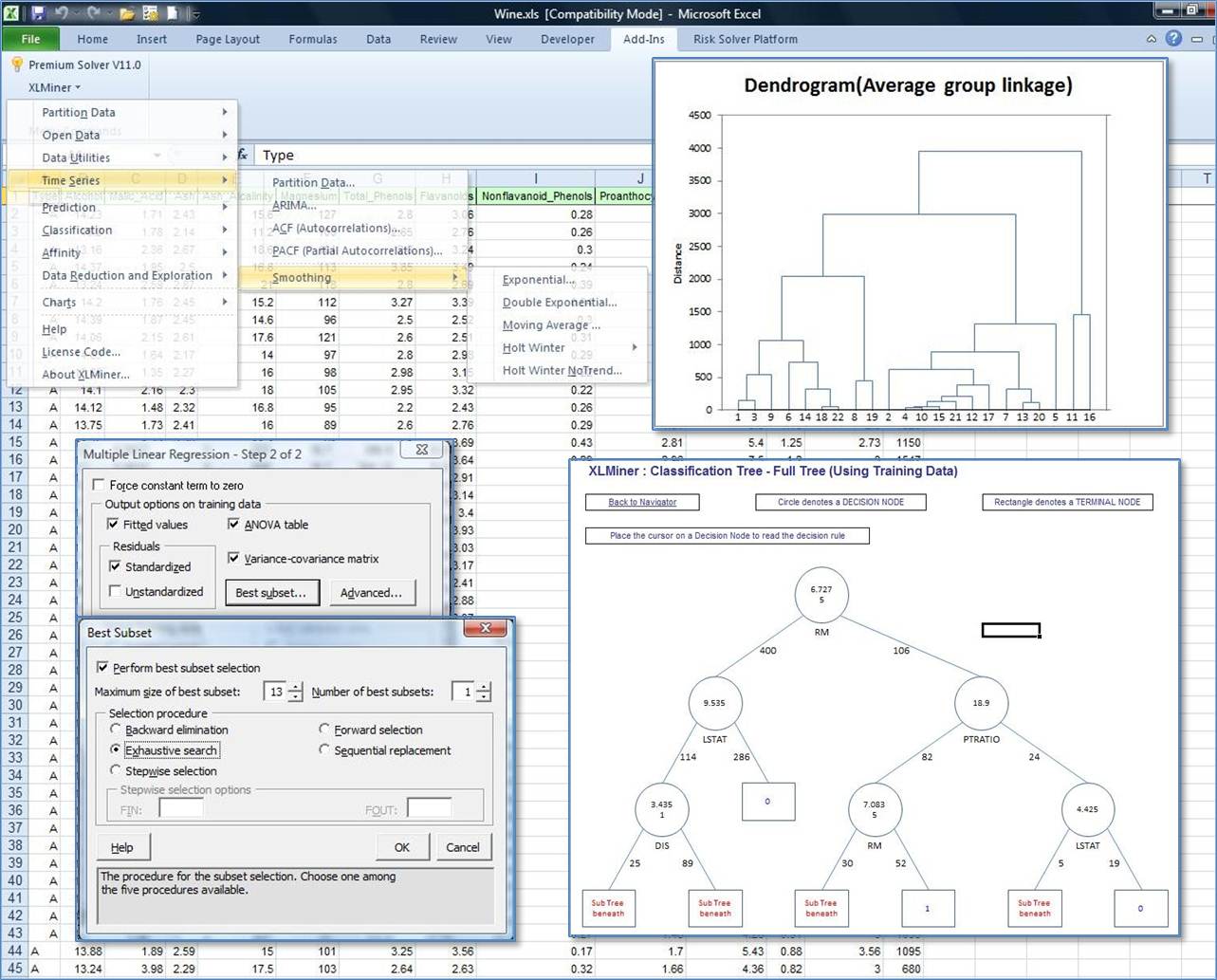
Task: Adjust Maximum size of best subset stepper
Action: (295, 692)
